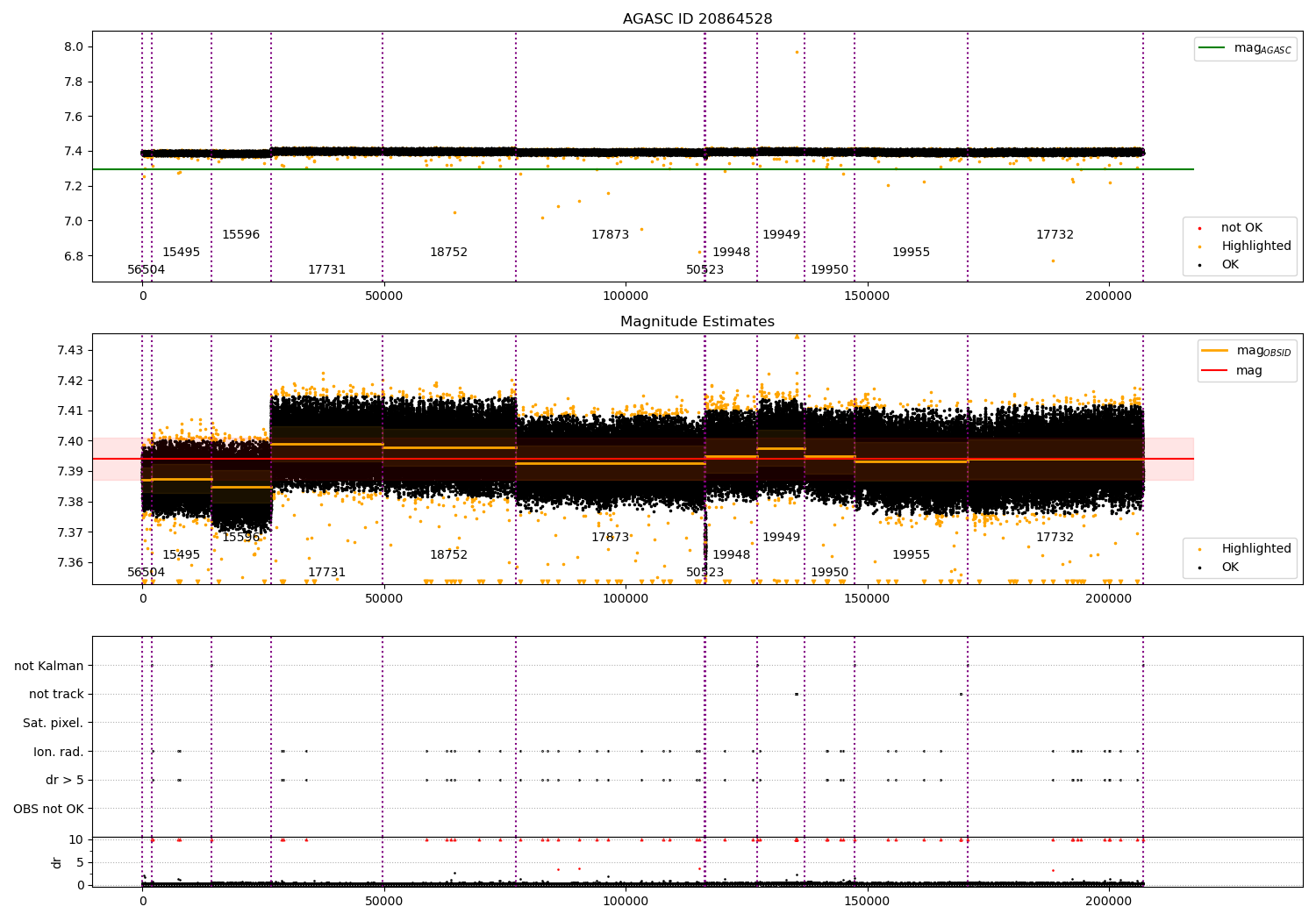Click obsid label 15596 in top plot
Image resolution: width=1316 pixels, height=921 pixels.
click(241, 235)
